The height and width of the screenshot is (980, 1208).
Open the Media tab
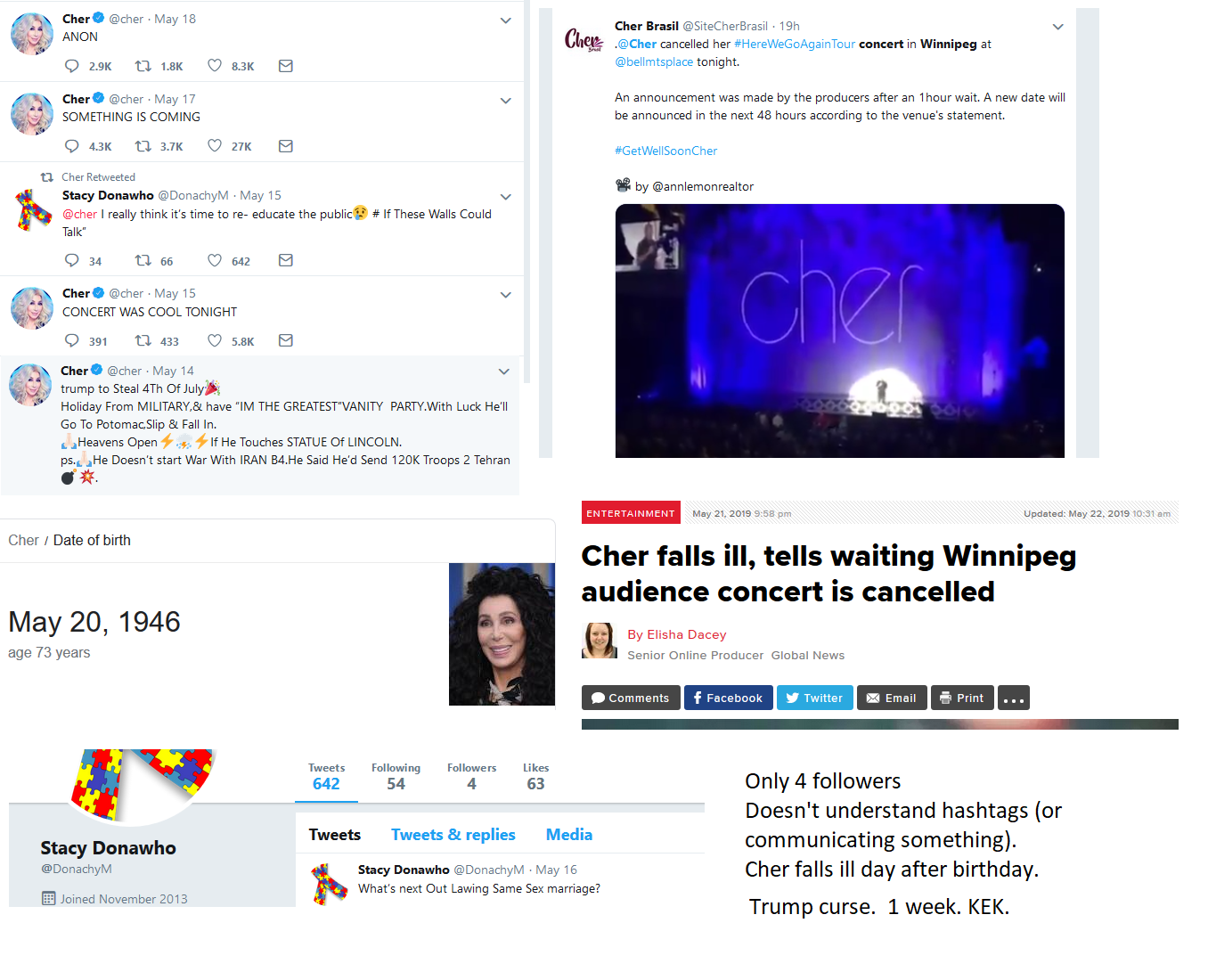pyautogui.click(x=569, y=835)
